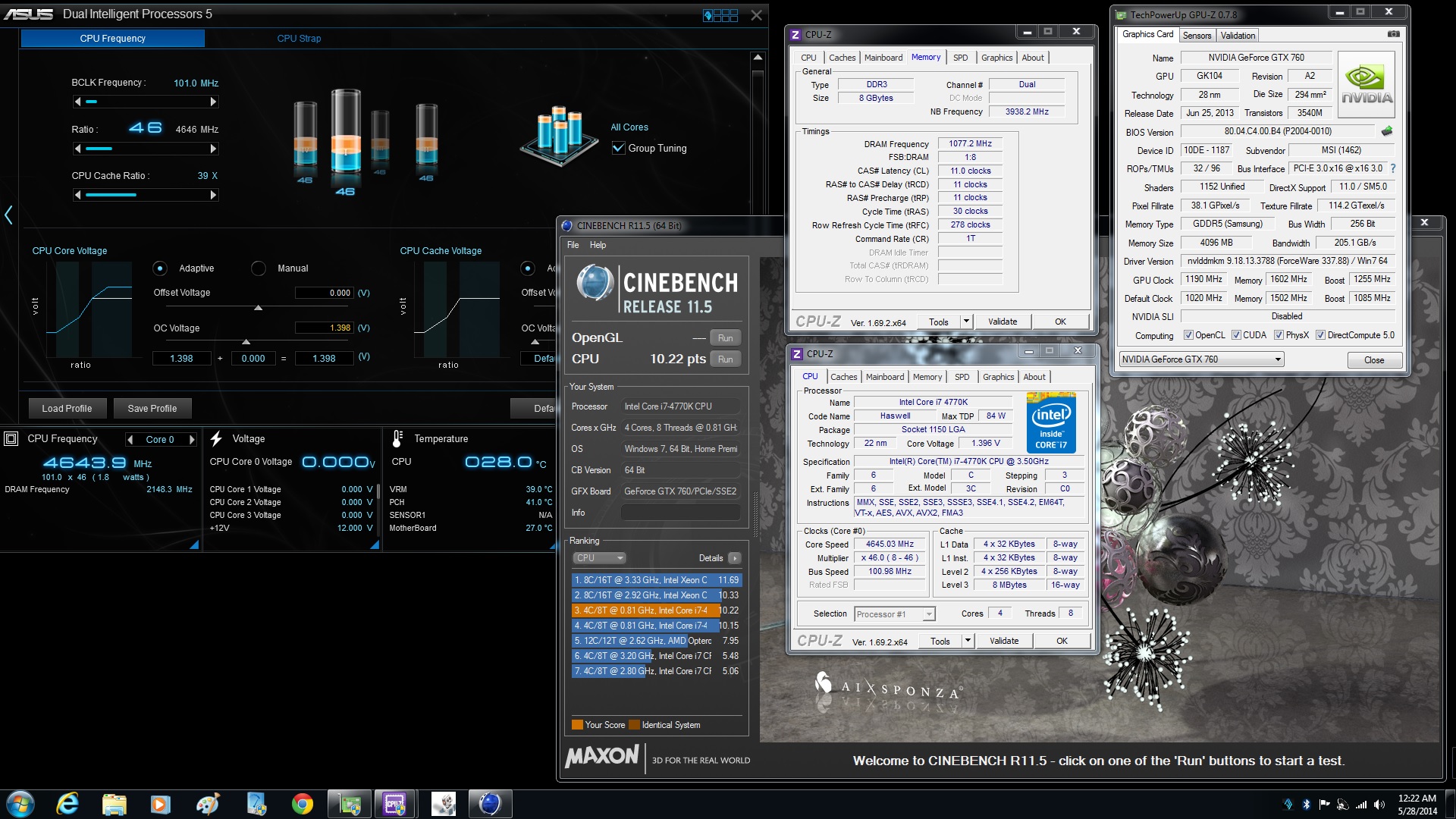Show next core after Core 0

point(192,439)
